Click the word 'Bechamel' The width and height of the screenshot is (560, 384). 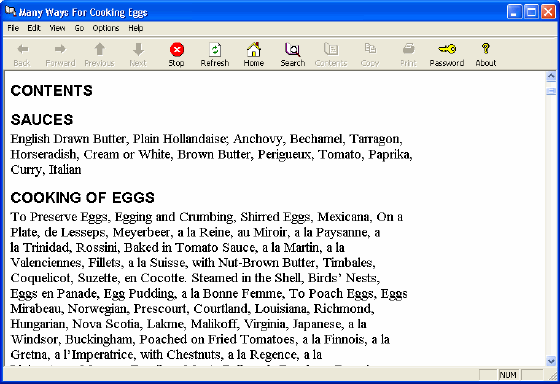click(316, 139)
